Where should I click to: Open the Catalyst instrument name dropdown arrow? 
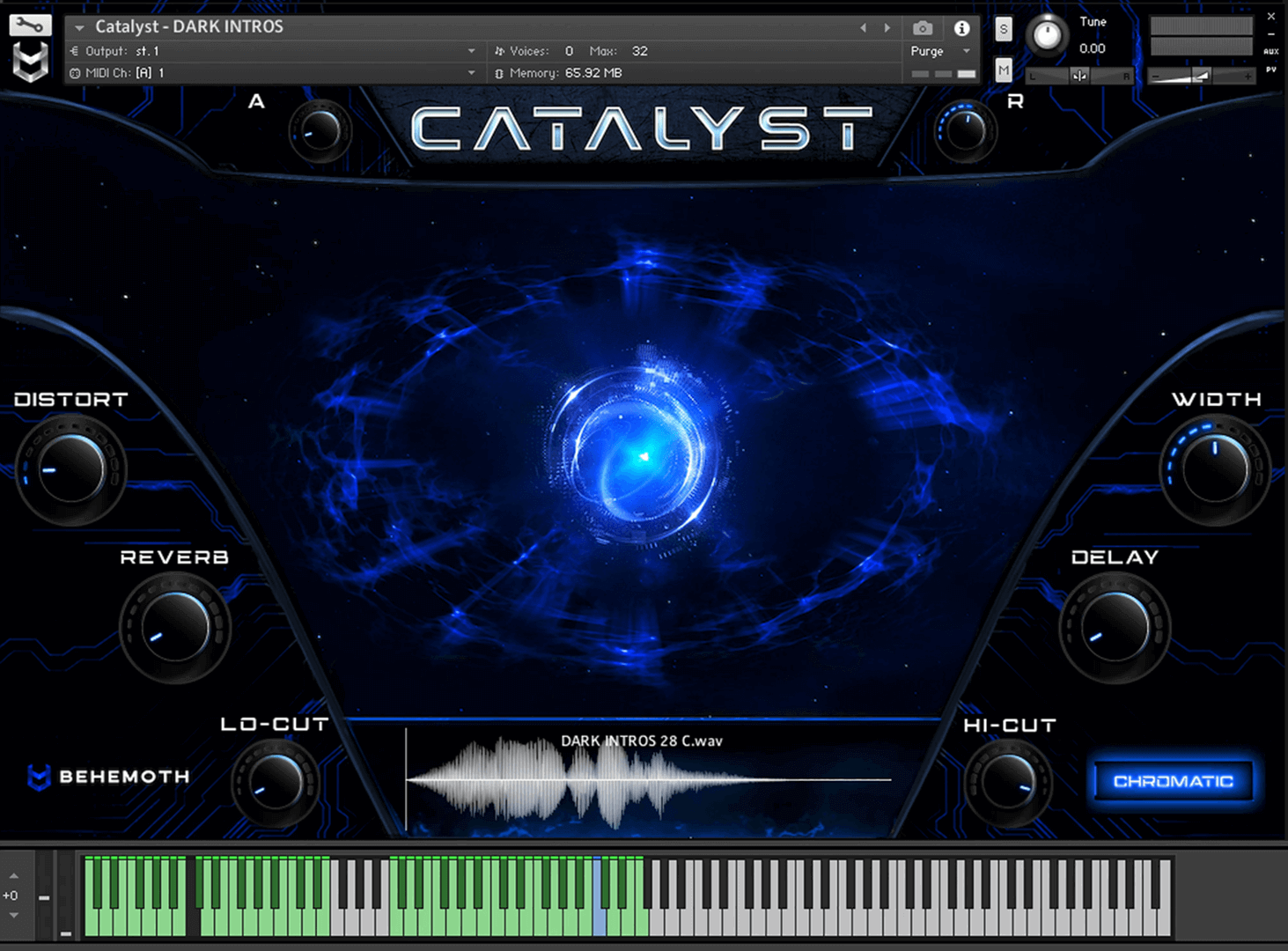[79, 27]
